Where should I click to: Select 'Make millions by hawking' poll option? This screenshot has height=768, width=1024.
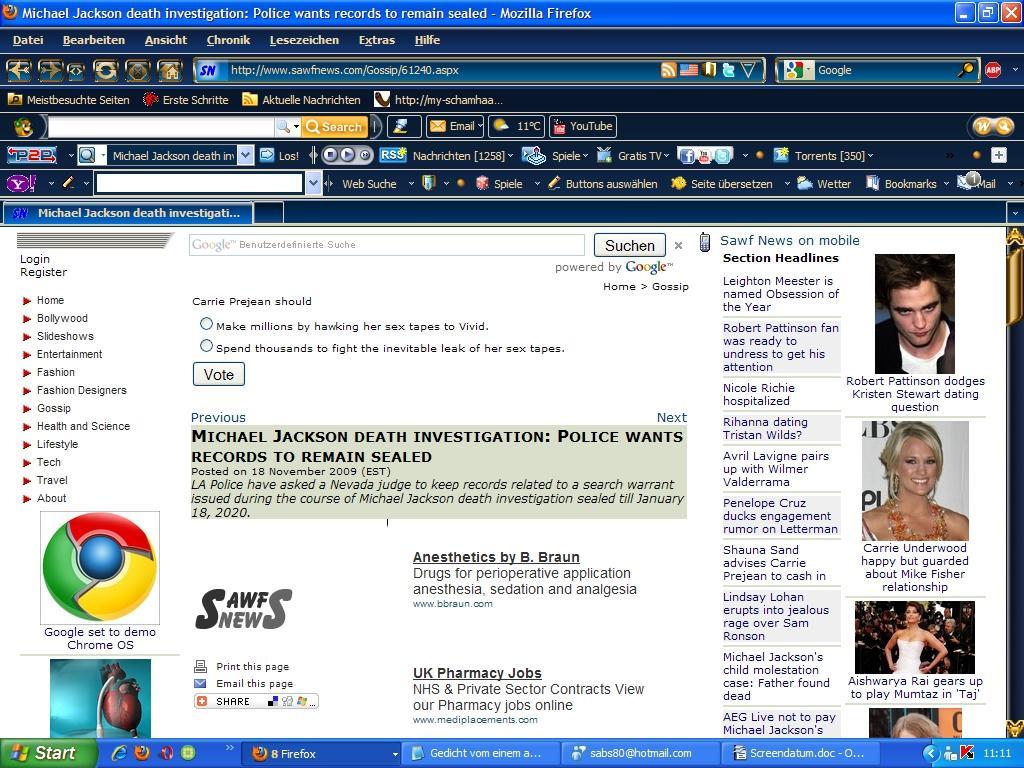coord(206,324)
